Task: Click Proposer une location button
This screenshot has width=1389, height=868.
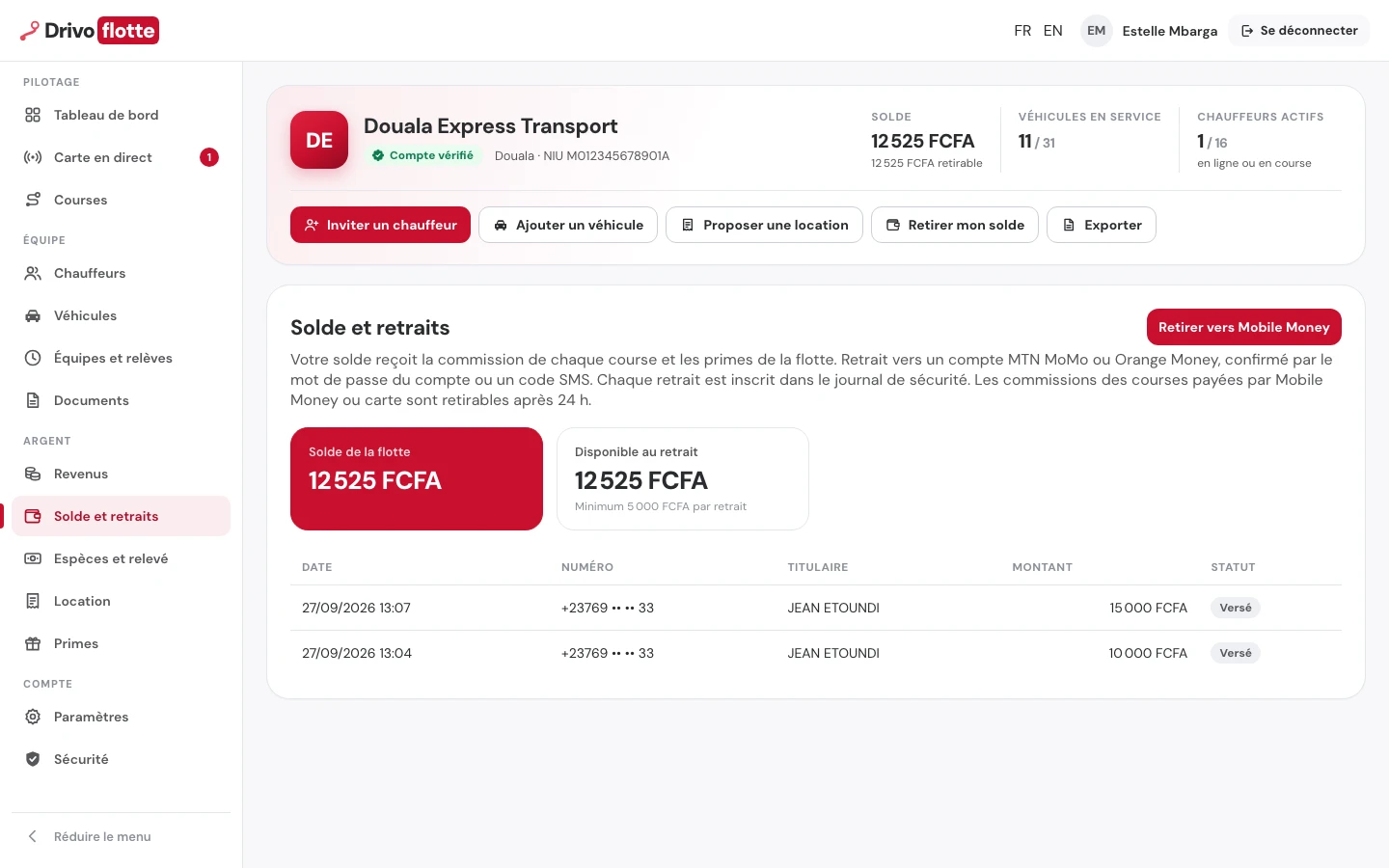Action: click(764, 225)
